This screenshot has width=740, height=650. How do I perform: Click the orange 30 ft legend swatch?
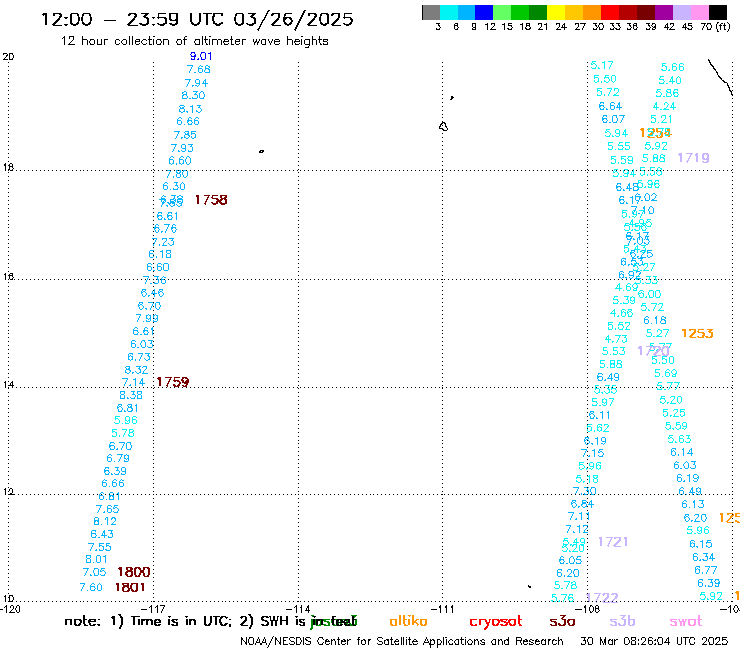[x=592, y=12]
